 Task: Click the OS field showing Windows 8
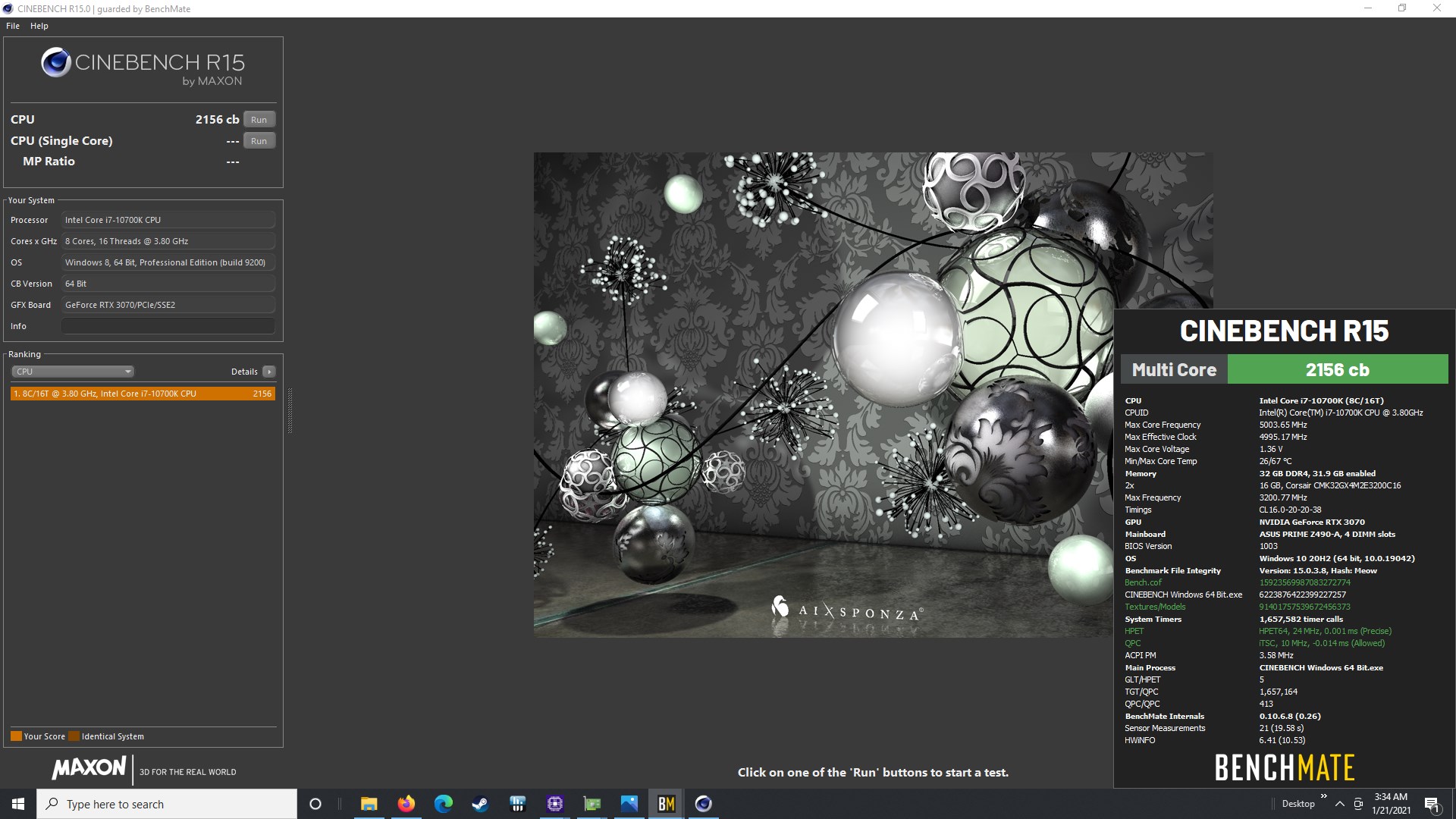[x=168, y=262]
